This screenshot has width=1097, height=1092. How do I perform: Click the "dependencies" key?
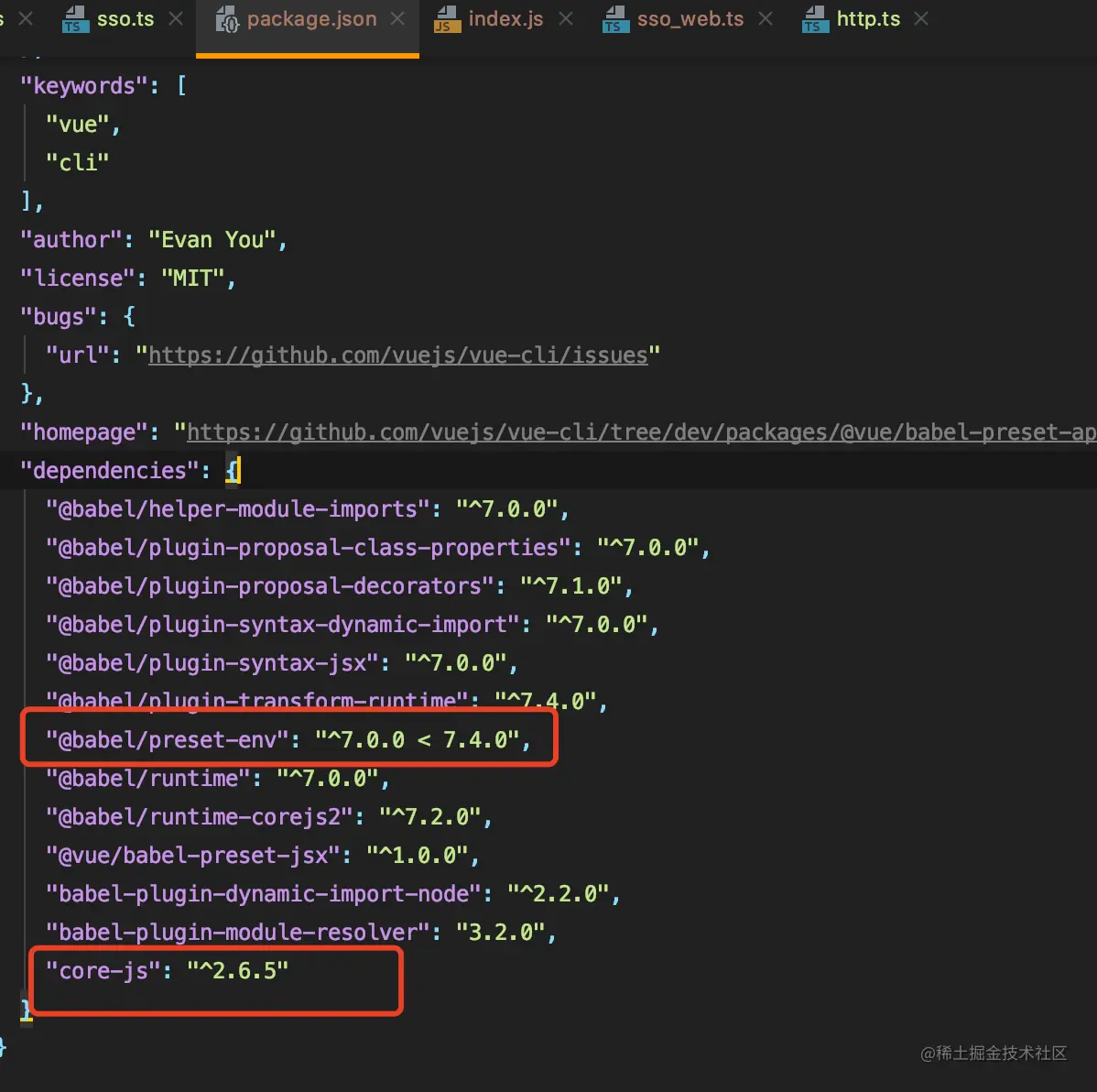[x=109, y=470]
